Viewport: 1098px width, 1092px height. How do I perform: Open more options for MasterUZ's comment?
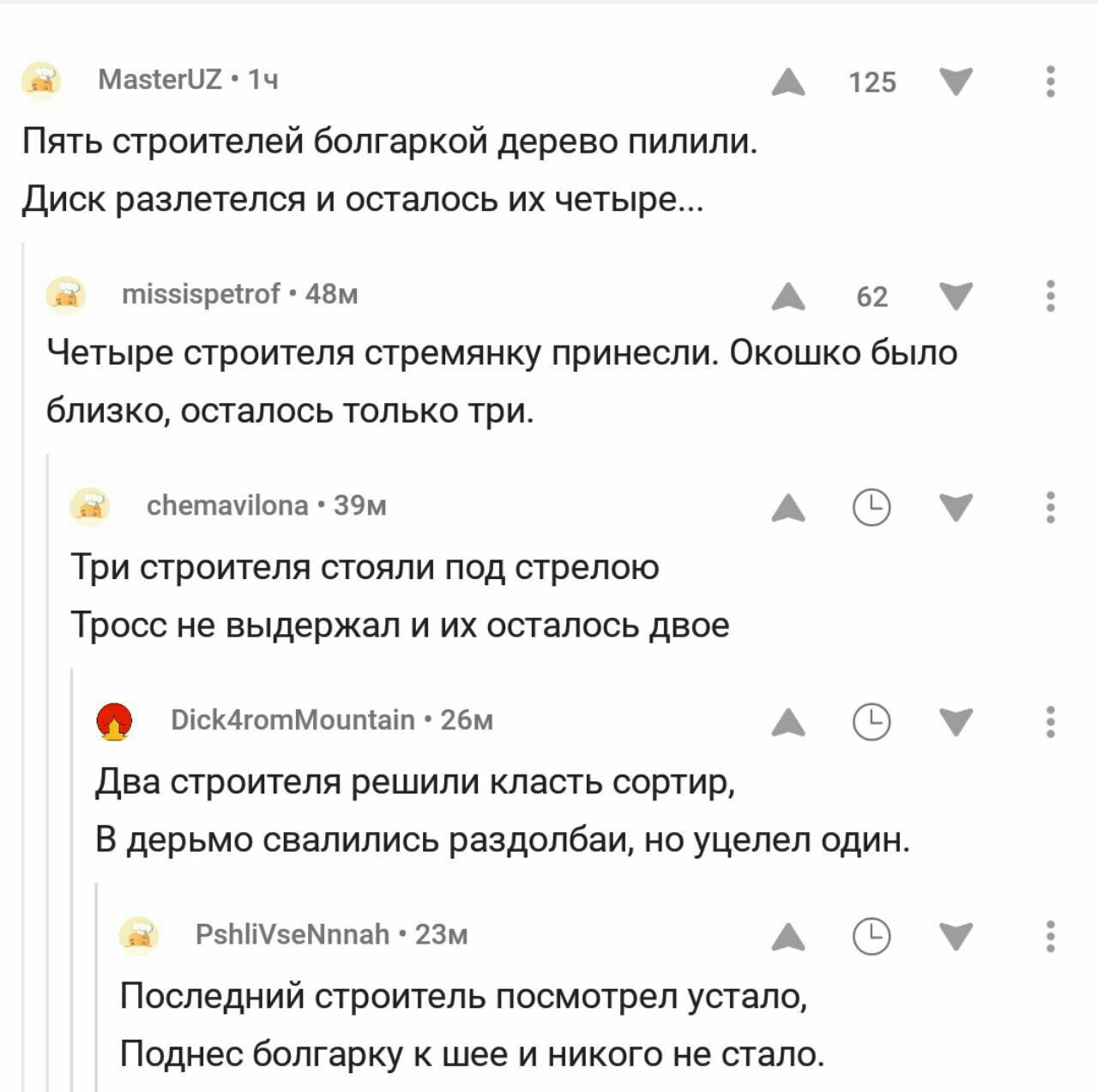[x=1050, y=82]
